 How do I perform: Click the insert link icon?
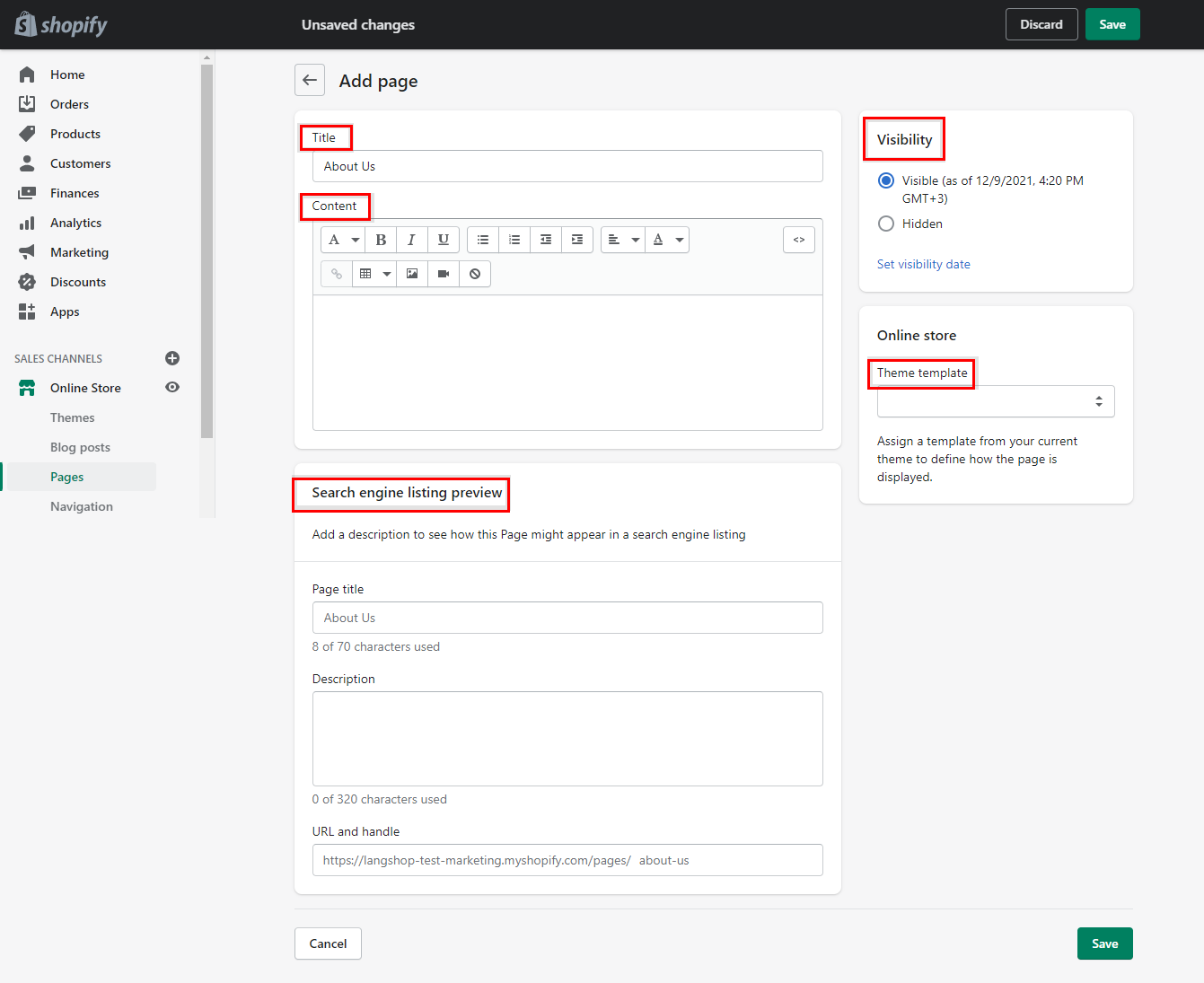coord(337,274)
